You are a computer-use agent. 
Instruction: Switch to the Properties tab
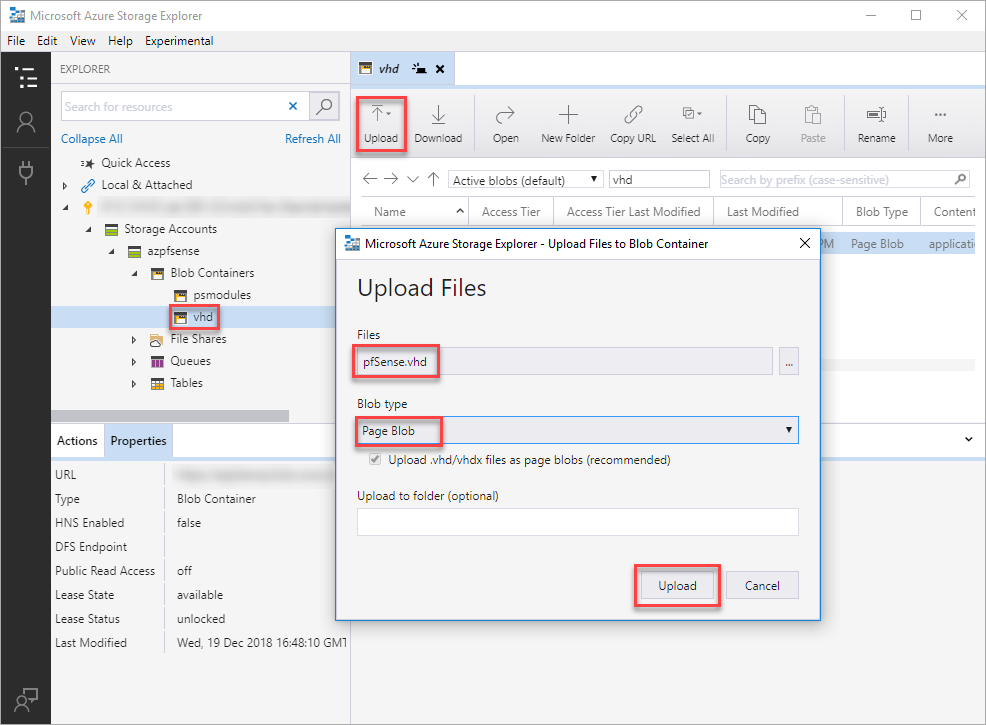click(x=138, y=441)
